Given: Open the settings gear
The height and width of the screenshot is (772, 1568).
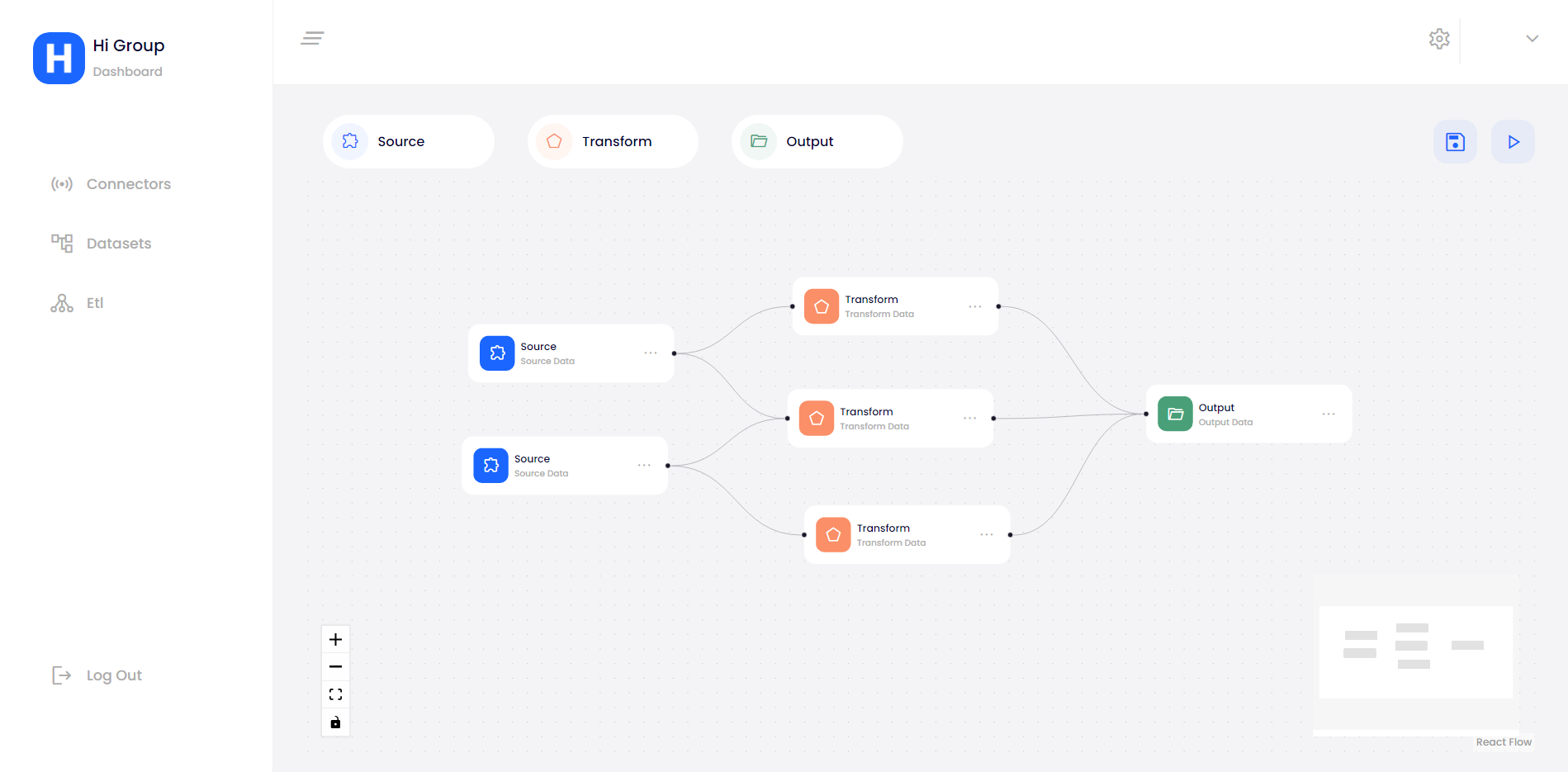Looking at the screenshot, I should coord(1439,39).
